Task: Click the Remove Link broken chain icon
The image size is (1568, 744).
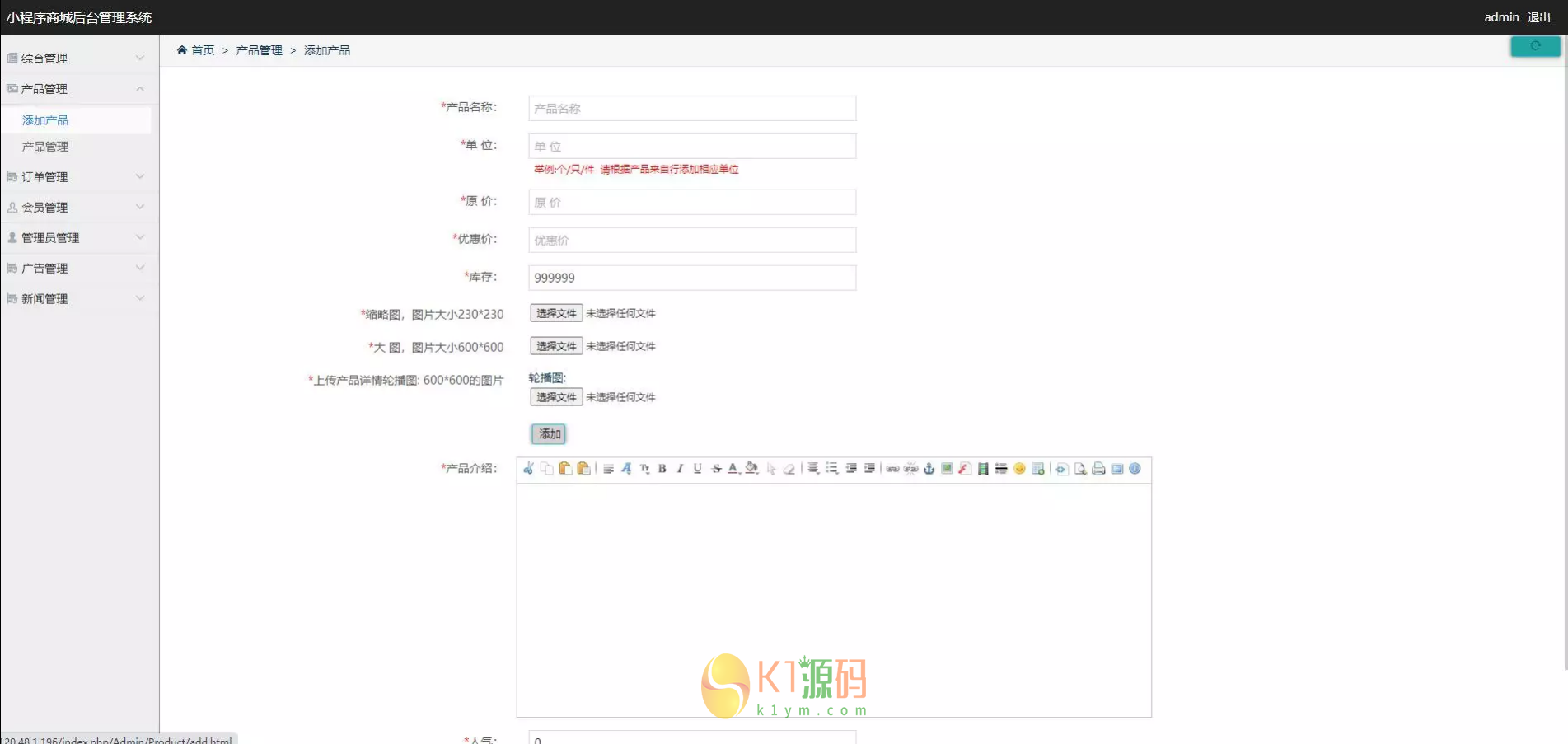Action: coord(910,469)
